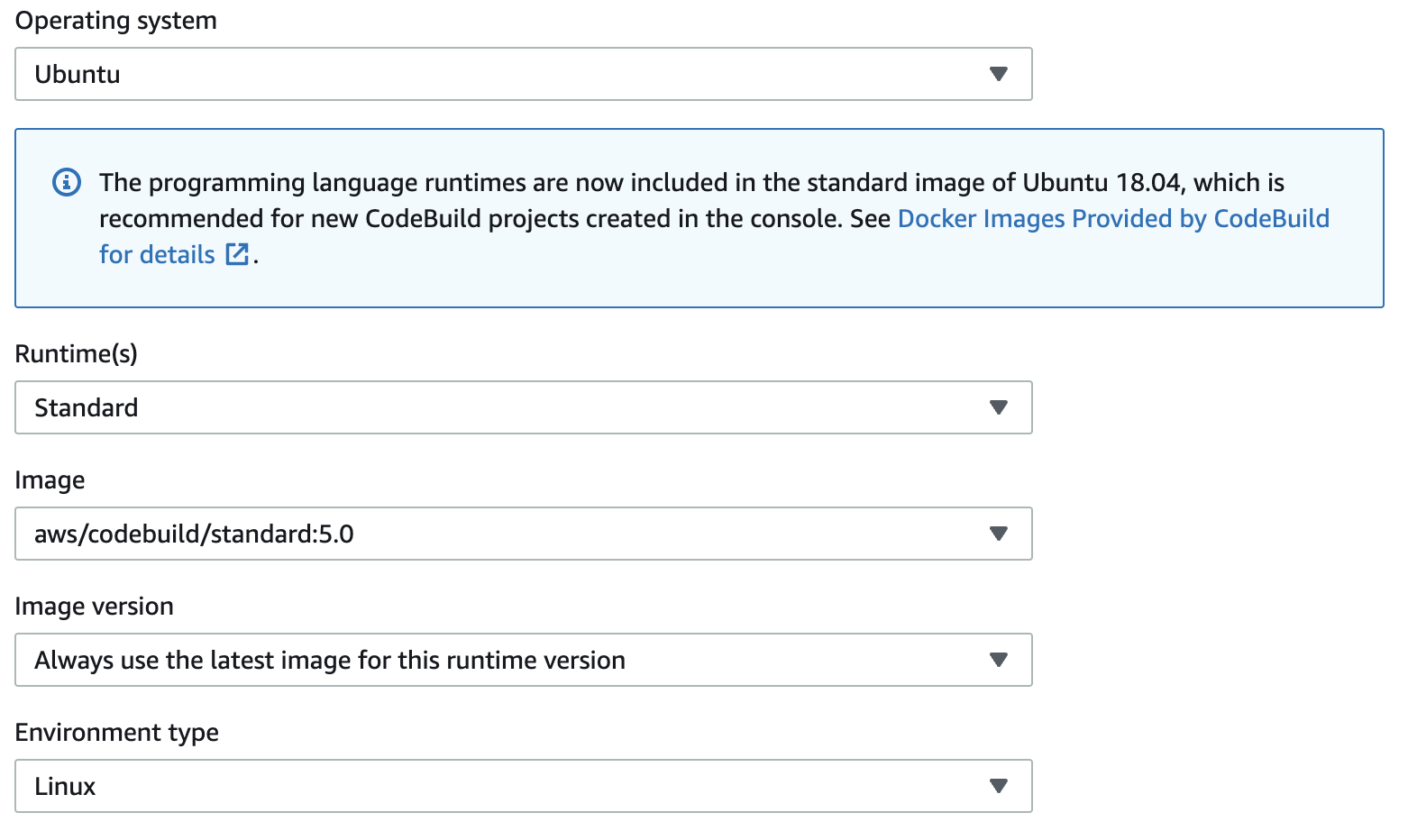Follow the Docker Images Provided by CodeBuild link

[x=1113, y=219]
